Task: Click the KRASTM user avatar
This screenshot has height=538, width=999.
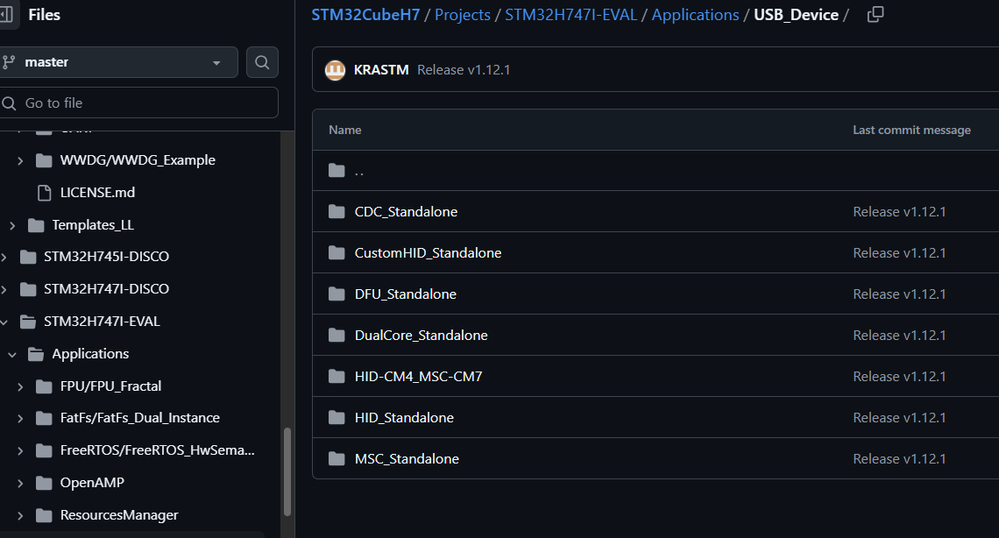Action: 335,70
